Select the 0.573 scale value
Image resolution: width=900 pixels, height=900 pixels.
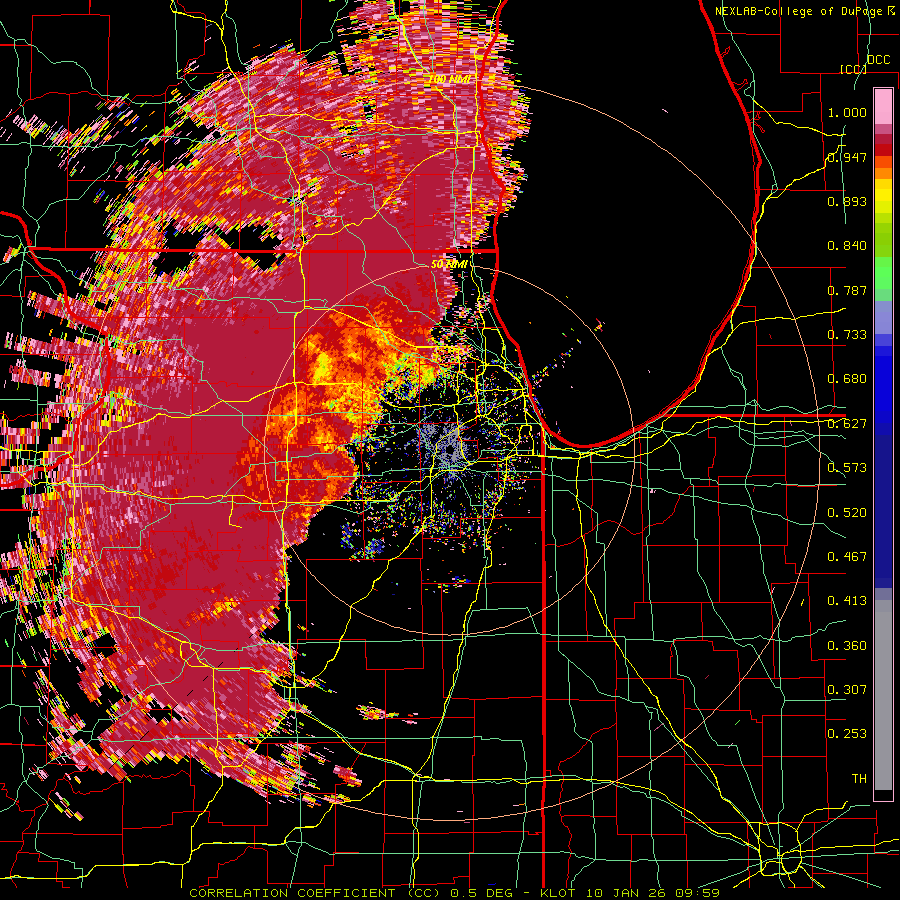pos(847,468)
